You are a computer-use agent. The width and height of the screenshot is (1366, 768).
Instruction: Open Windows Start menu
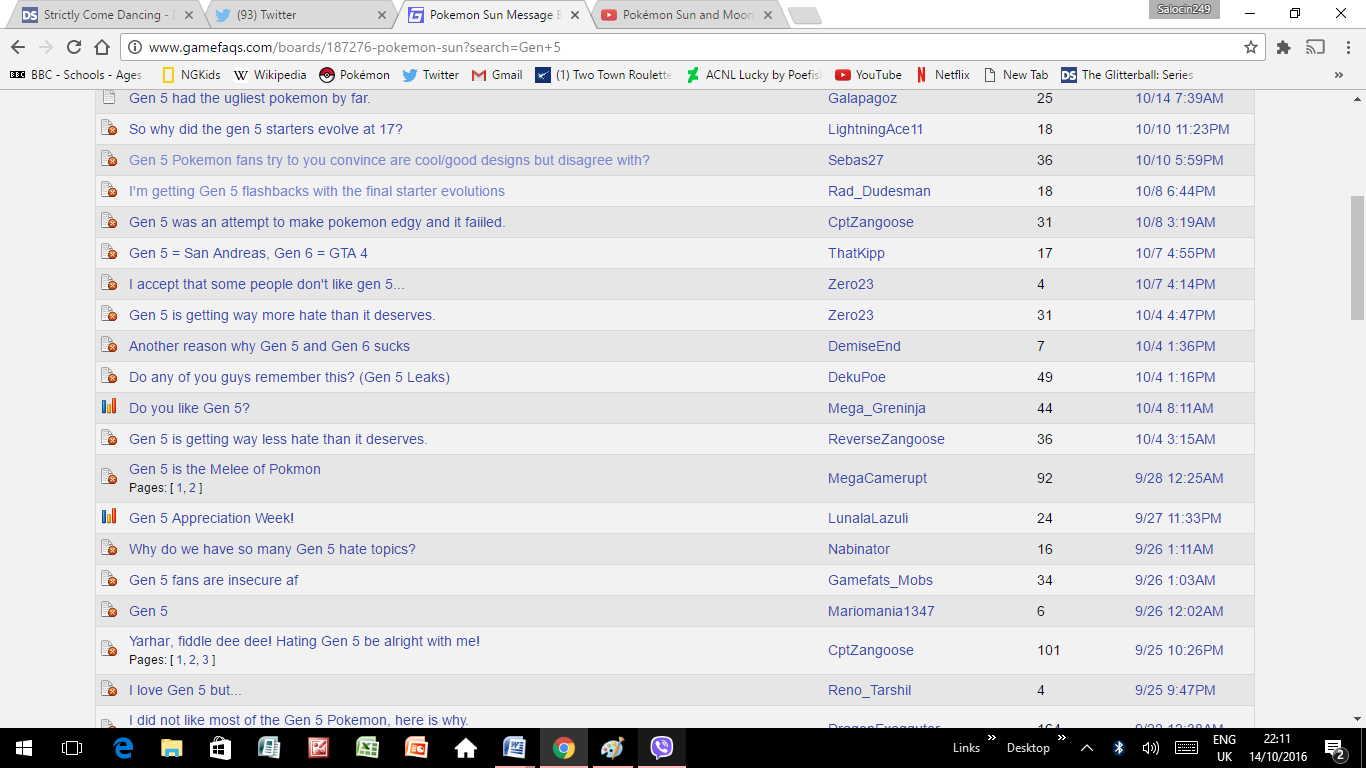pos(24,748)
